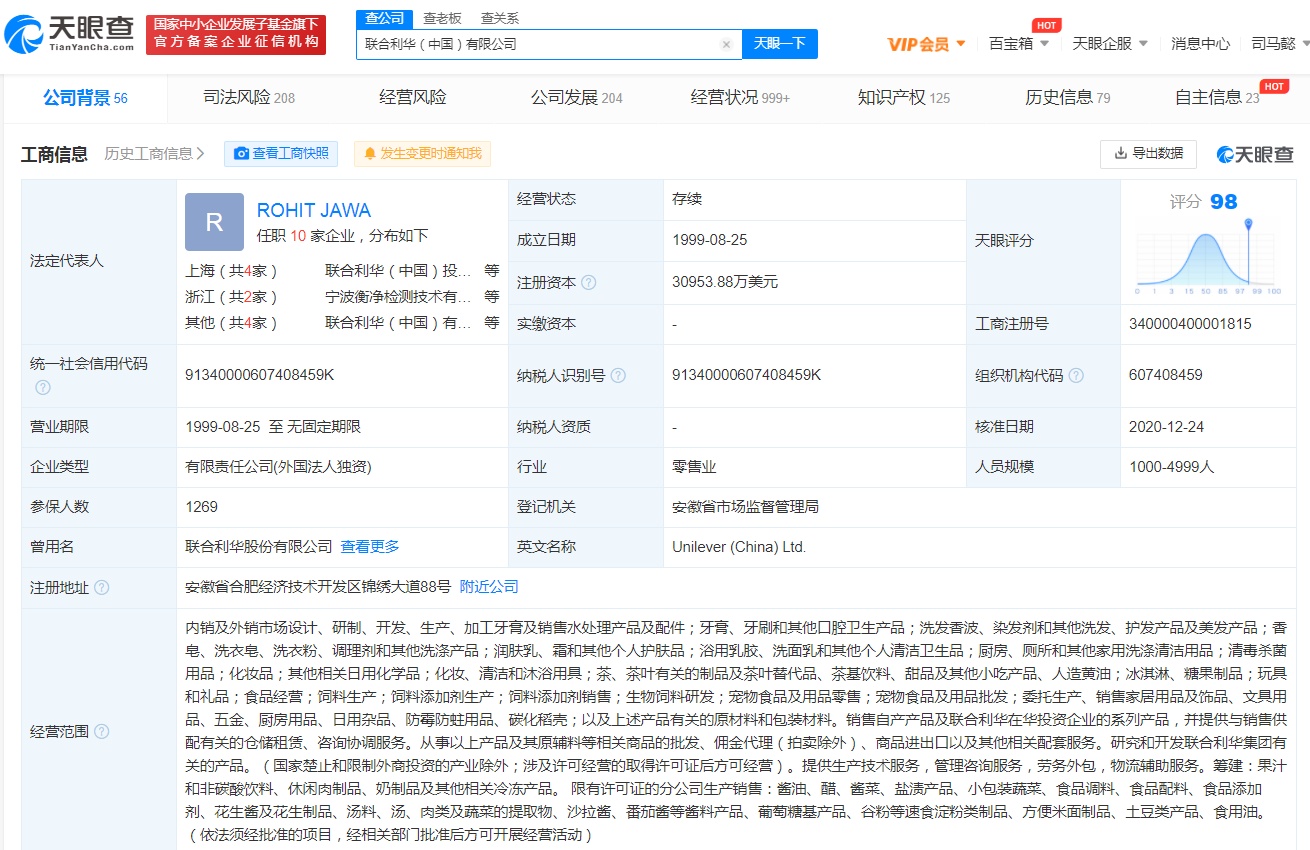The width and height of the screenshot is (1310, 850).
Task: Click the English name Unilever (China) Ltd.
Action: click(739, 547)
